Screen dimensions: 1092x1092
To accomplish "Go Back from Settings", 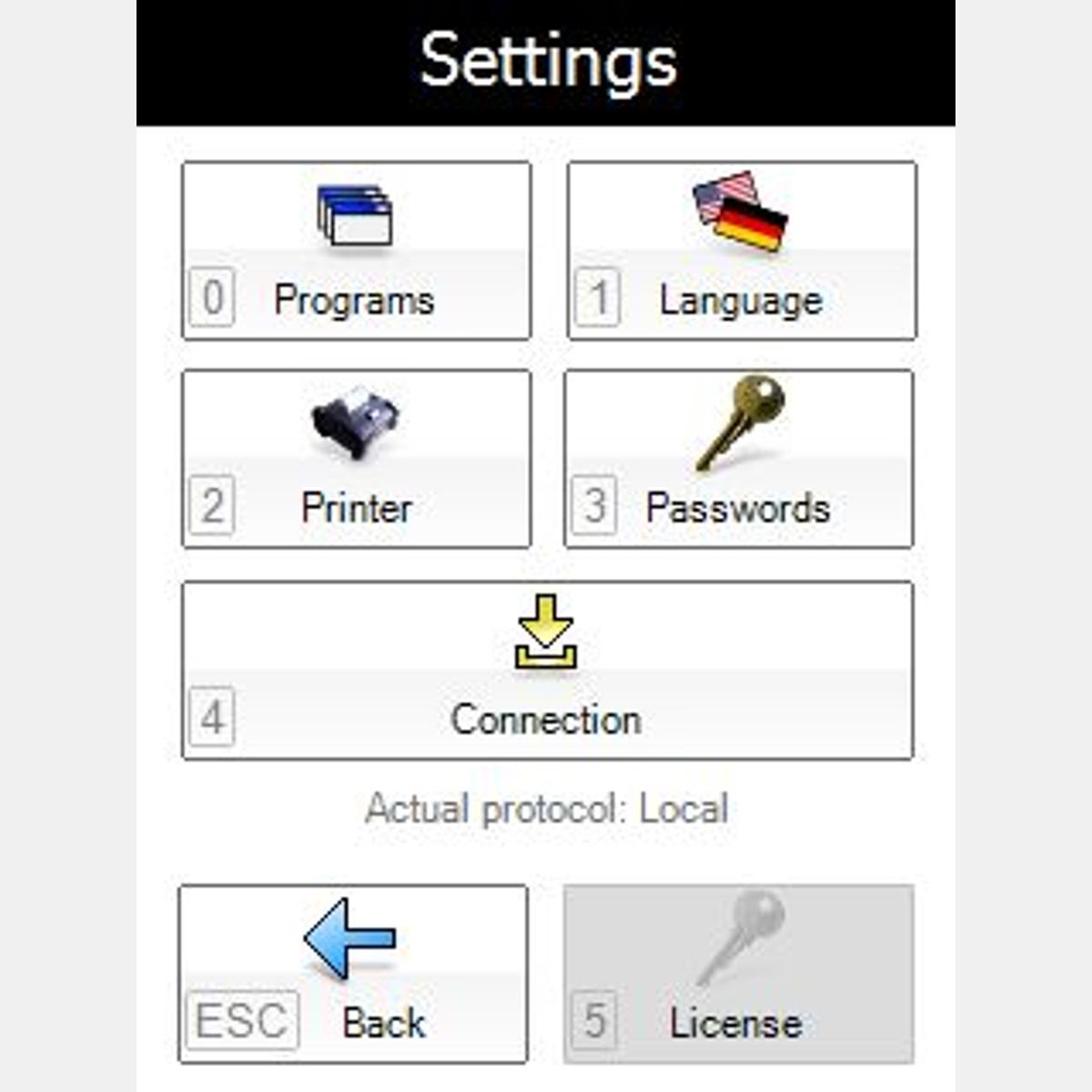I will coord(353,974).
